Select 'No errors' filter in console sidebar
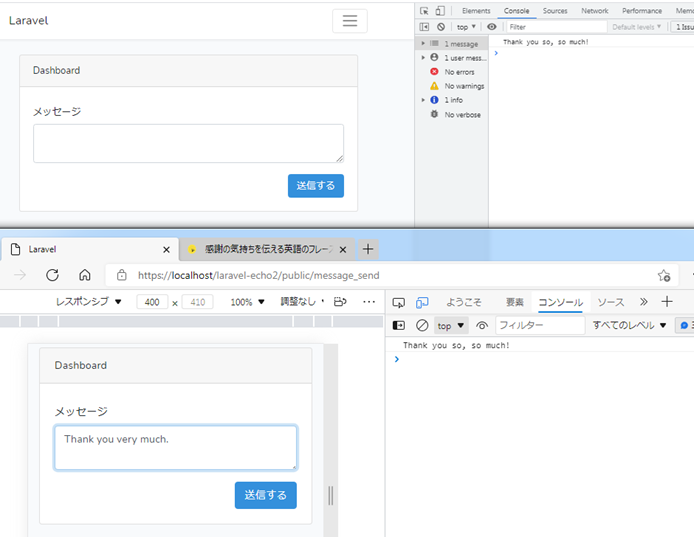 coord(452,72)
